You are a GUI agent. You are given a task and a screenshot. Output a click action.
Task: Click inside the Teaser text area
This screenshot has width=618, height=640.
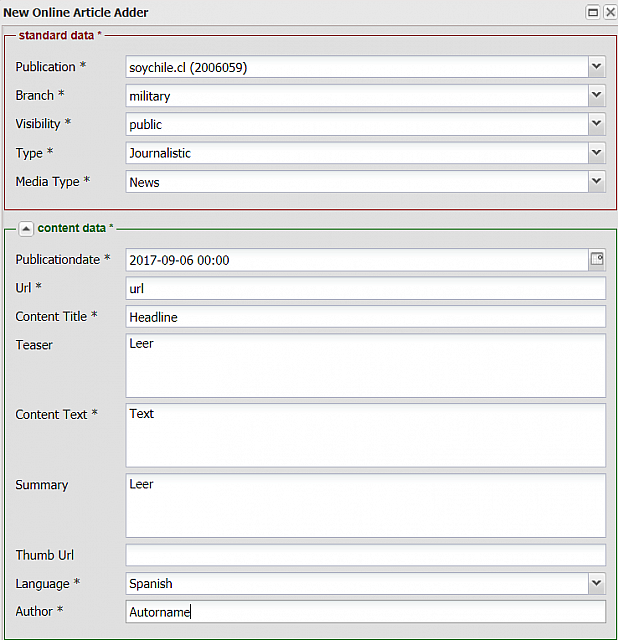pos(365,365)
